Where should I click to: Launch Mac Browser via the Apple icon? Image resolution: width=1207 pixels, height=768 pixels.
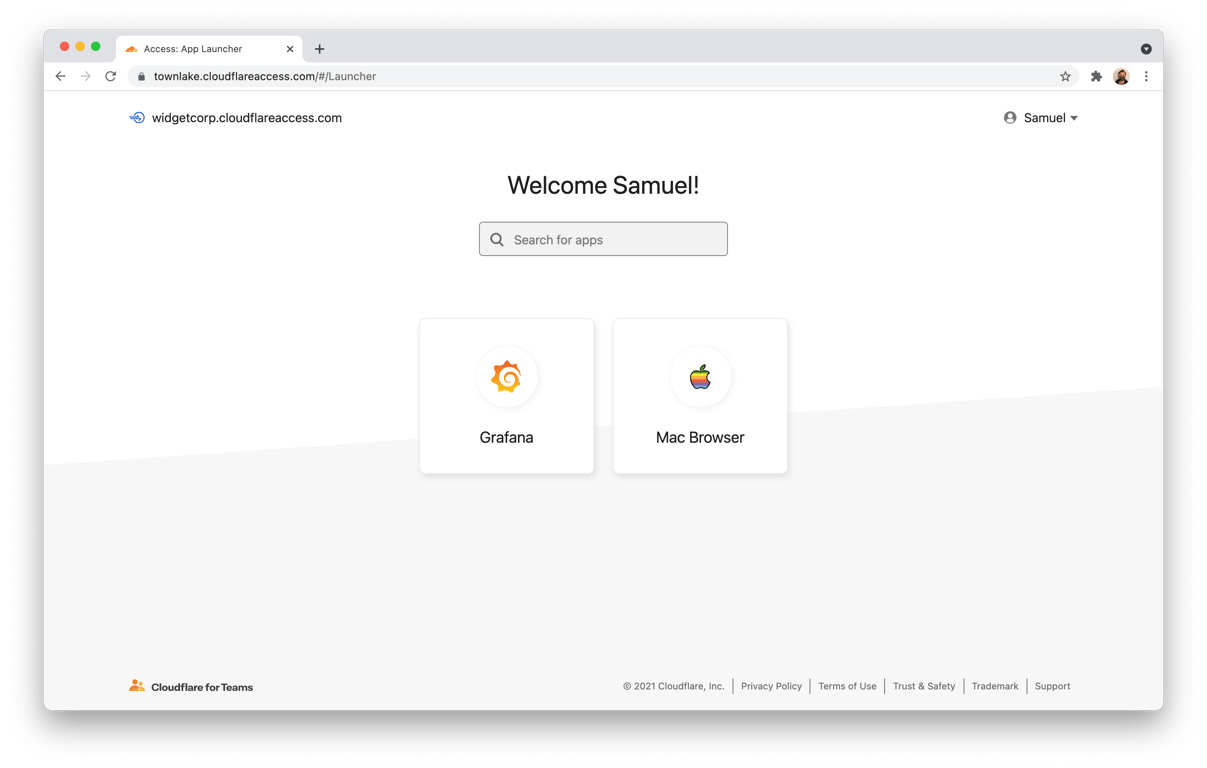(700, 377)
